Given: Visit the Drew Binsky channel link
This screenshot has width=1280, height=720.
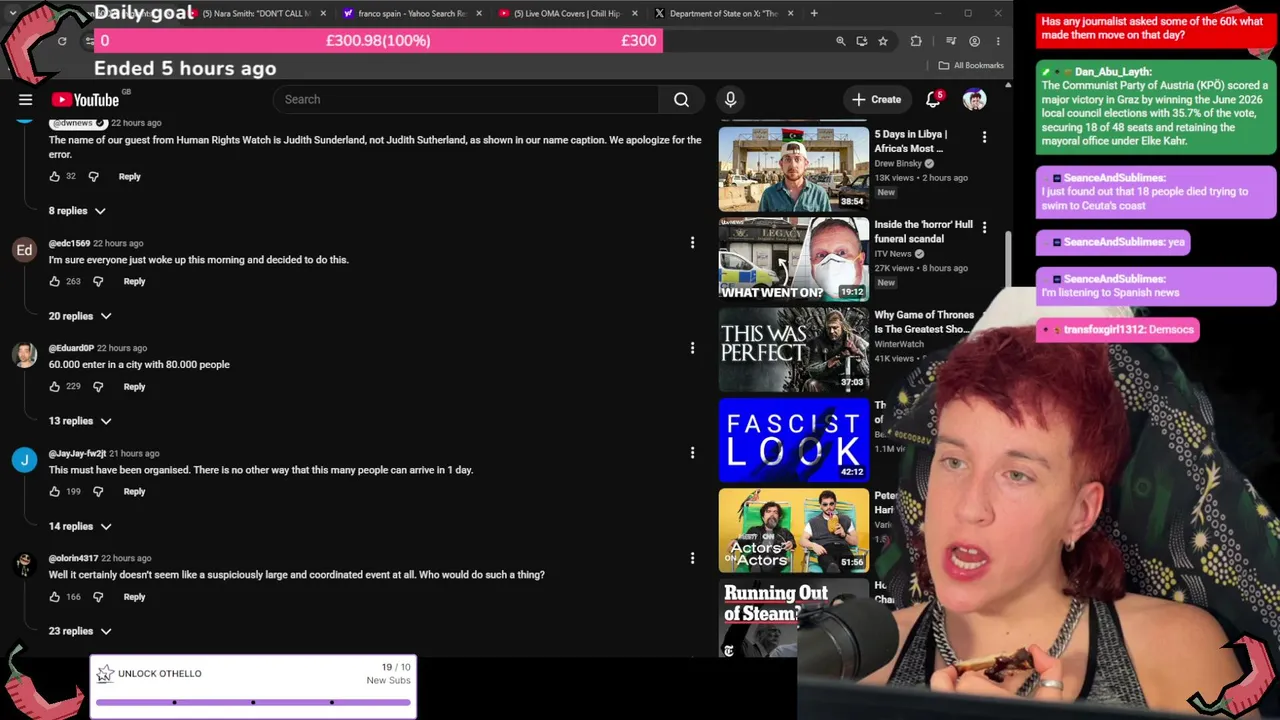Looking at the screenshot, I should click(898, 163).
